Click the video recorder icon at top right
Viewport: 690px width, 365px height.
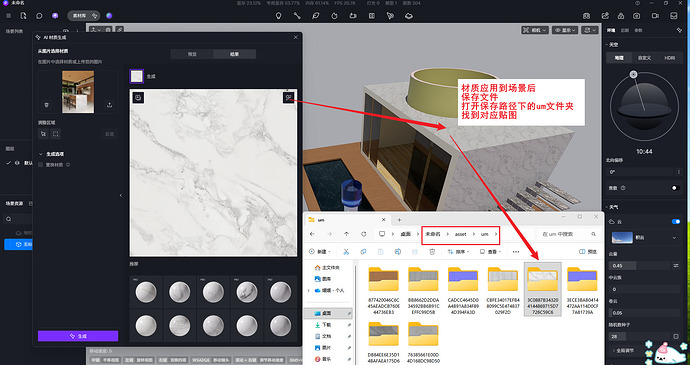(x=655, y=16)
